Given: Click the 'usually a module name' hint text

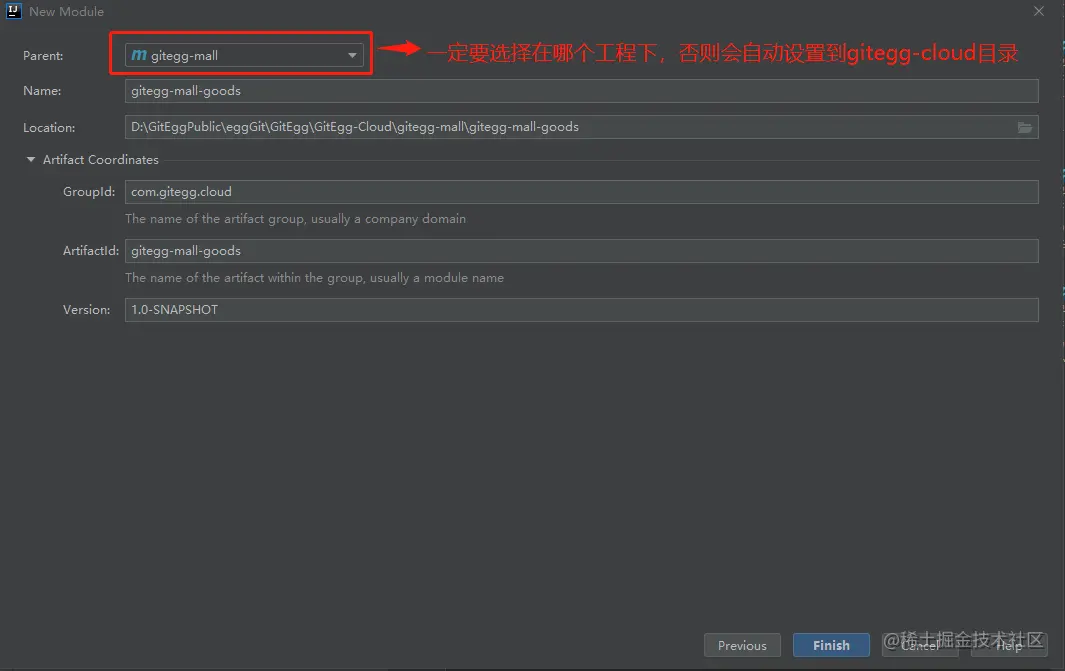Looking at the screenshot, I should pyautogui.click(x=437, y=278).
